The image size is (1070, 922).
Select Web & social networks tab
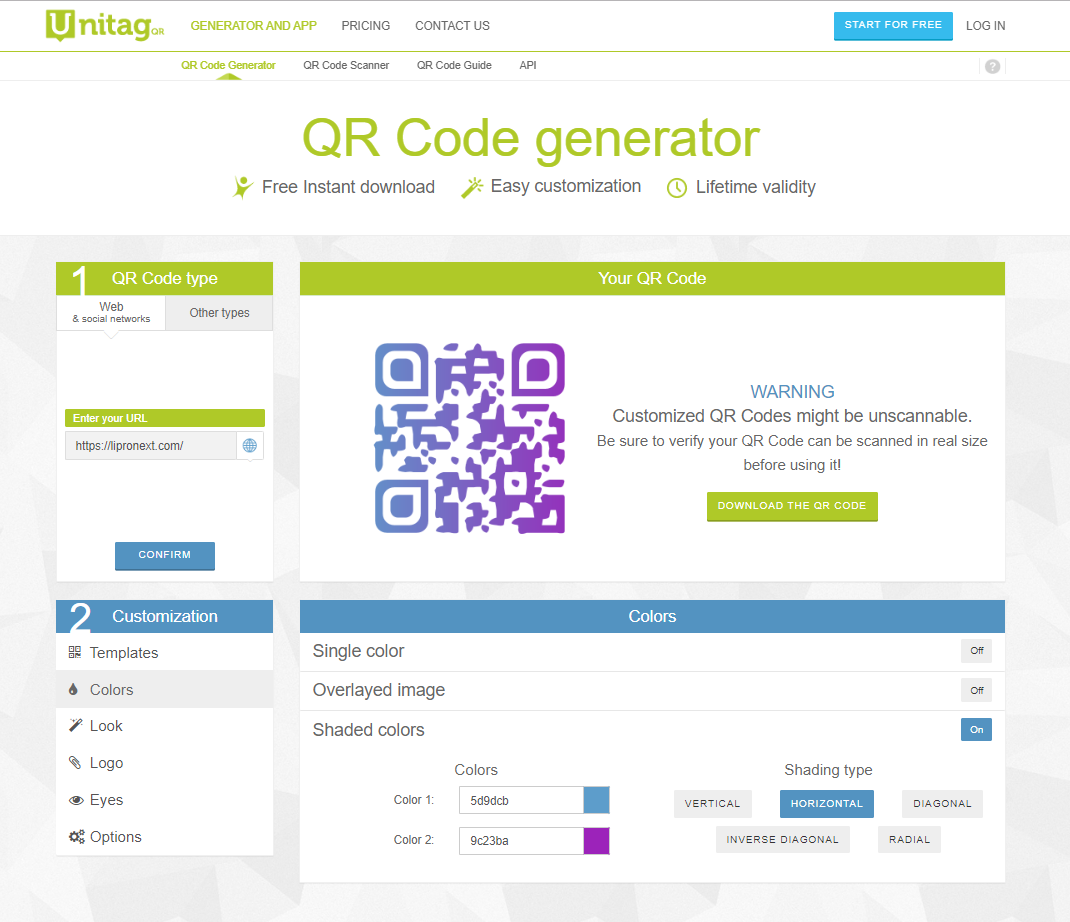click(111, 313)
